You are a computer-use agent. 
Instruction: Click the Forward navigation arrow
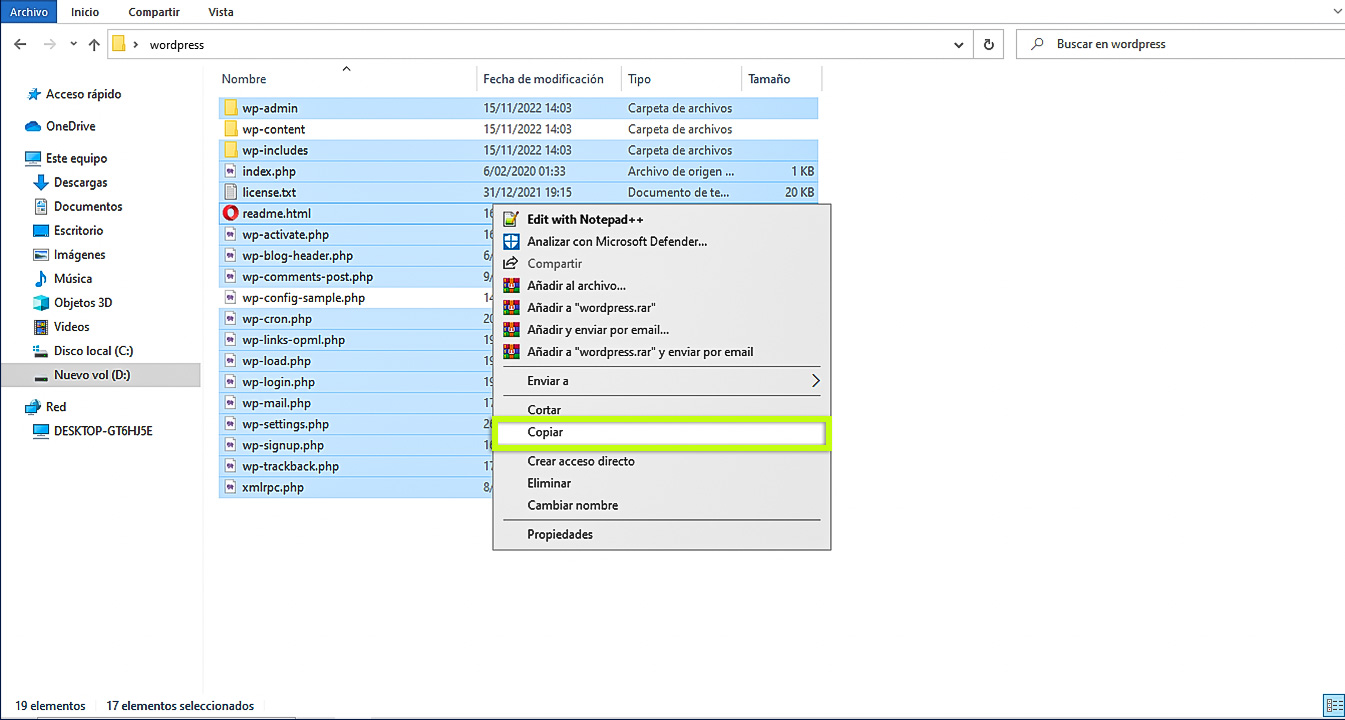[50, 44]
